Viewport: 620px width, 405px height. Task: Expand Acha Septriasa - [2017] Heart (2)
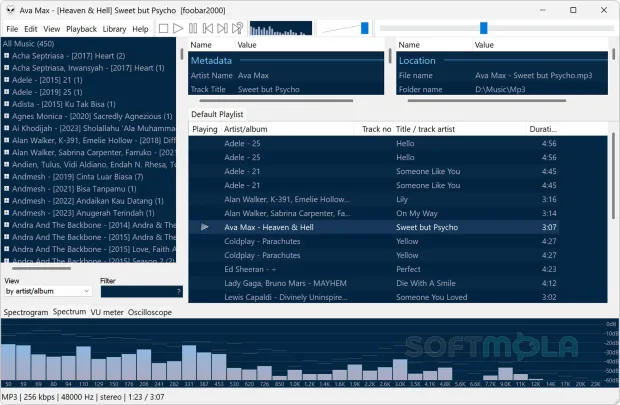point(6,56)
